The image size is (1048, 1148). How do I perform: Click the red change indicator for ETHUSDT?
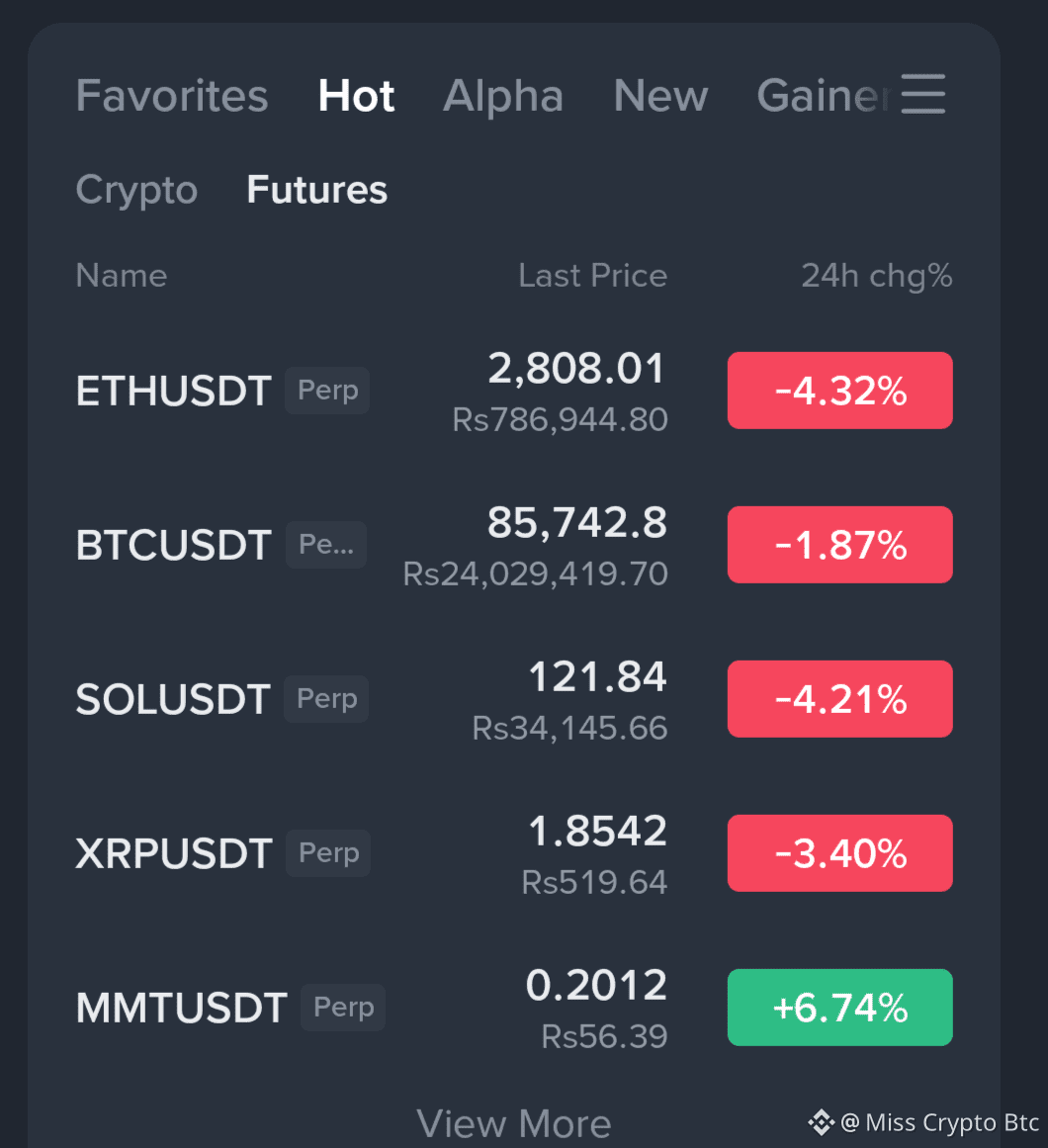839,391
